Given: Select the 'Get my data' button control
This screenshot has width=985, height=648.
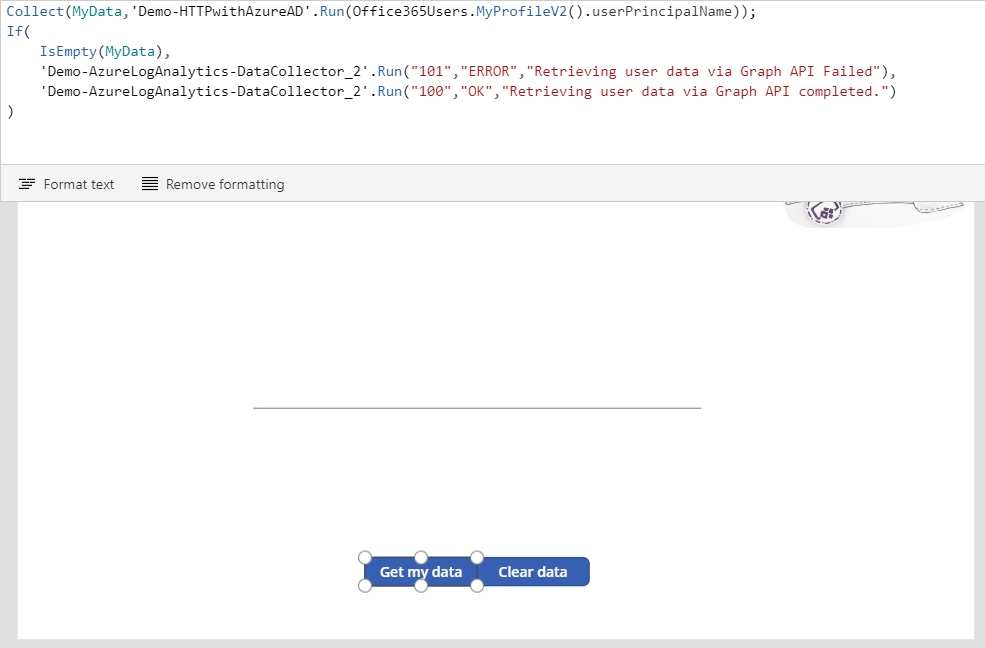Looking at the screenshot, I should (x=421, y=571).
